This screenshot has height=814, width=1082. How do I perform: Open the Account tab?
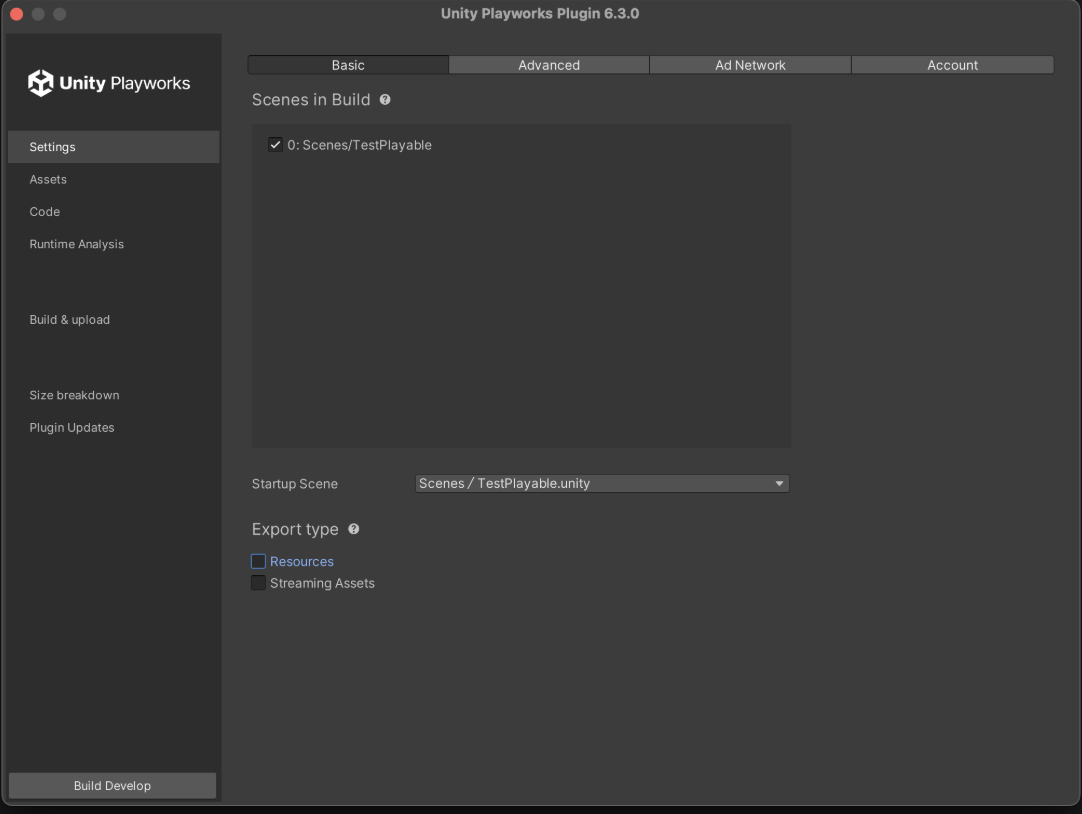point(952,65)
